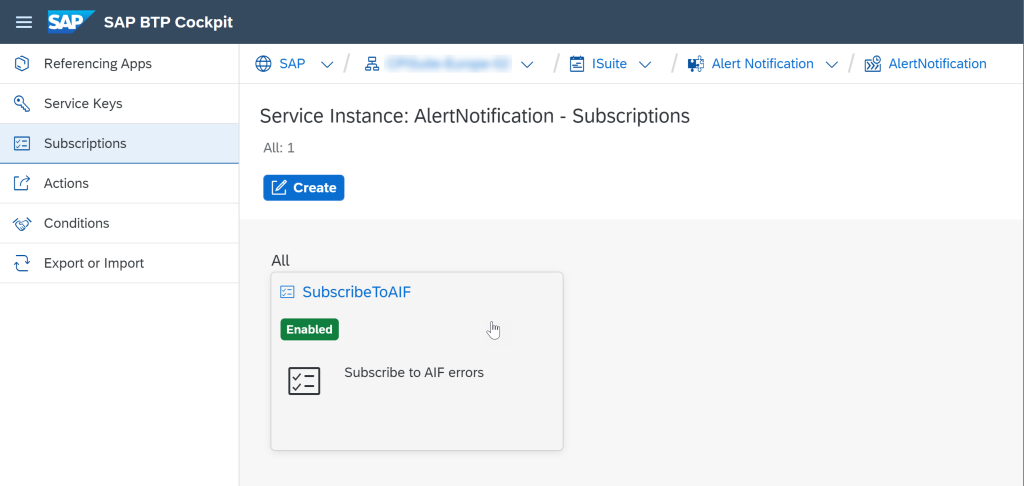Click the Export or Import arrows icon
This screenshot has width=1024, height=486.
22,263
